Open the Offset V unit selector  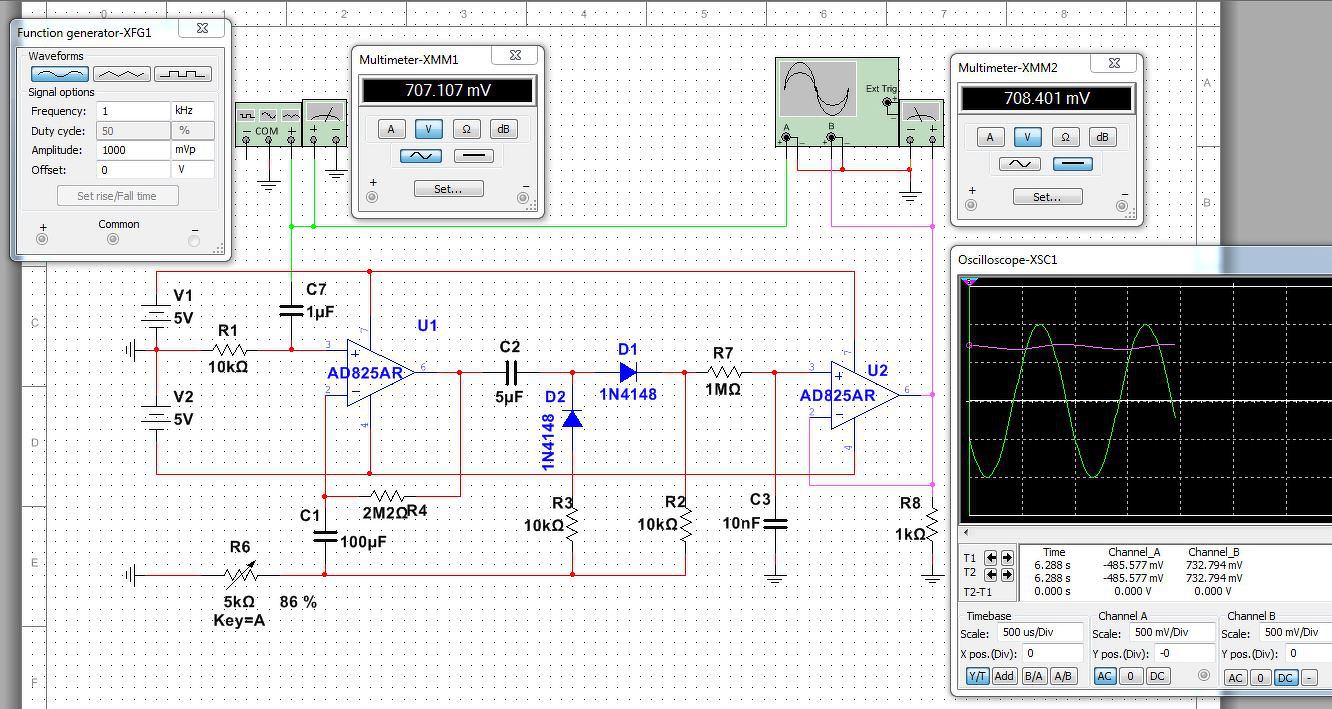194,170
